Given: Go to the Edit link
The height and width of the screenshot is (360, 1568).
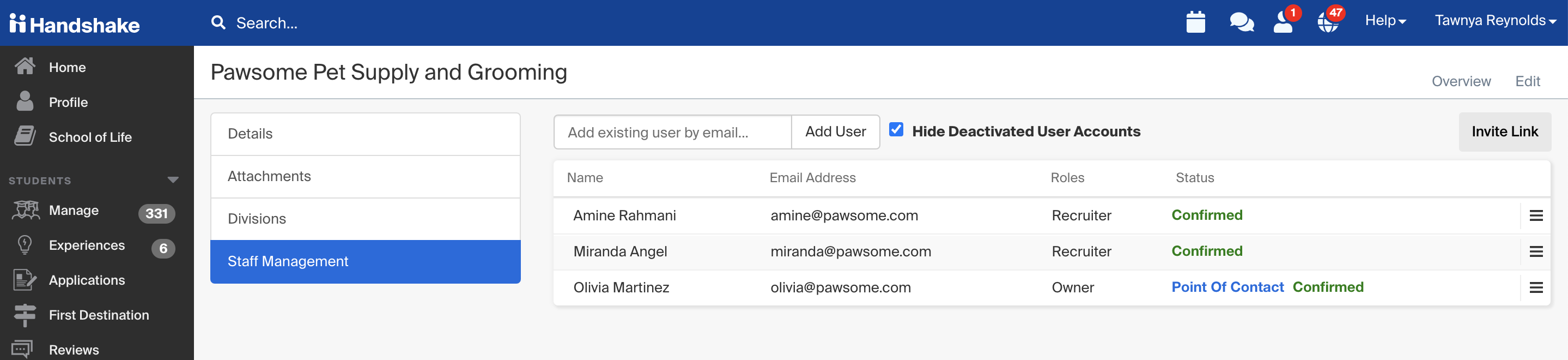Looking at the screenshot, I should (x=1527, y=82).
